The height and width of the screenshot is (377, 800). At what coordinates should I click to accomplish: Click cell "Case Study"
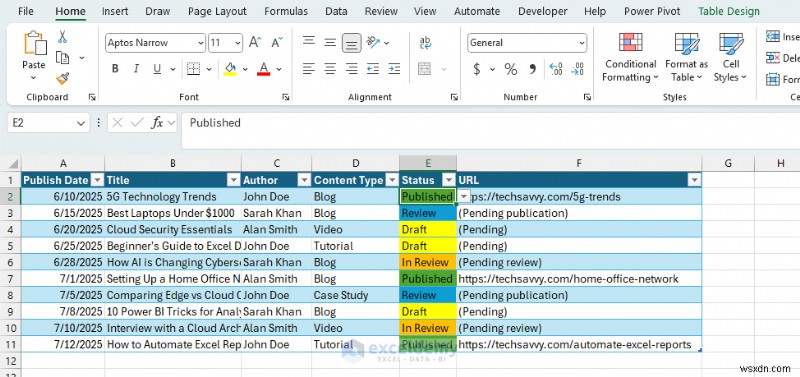tap(356, 295)
